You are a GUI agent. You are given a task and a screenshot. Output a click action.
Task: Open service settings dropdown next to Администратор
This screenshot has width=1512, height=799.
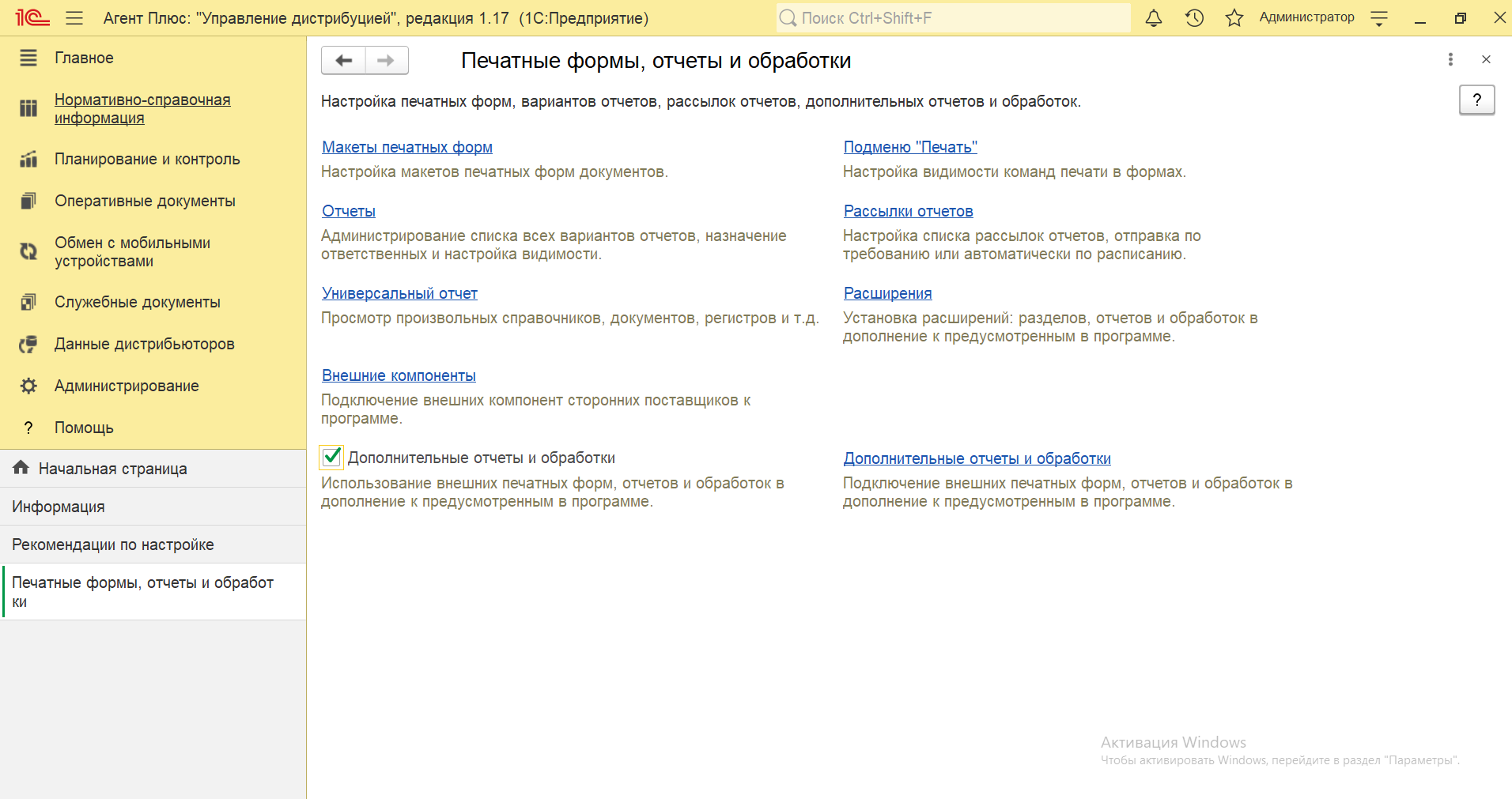coord(1379,18)
